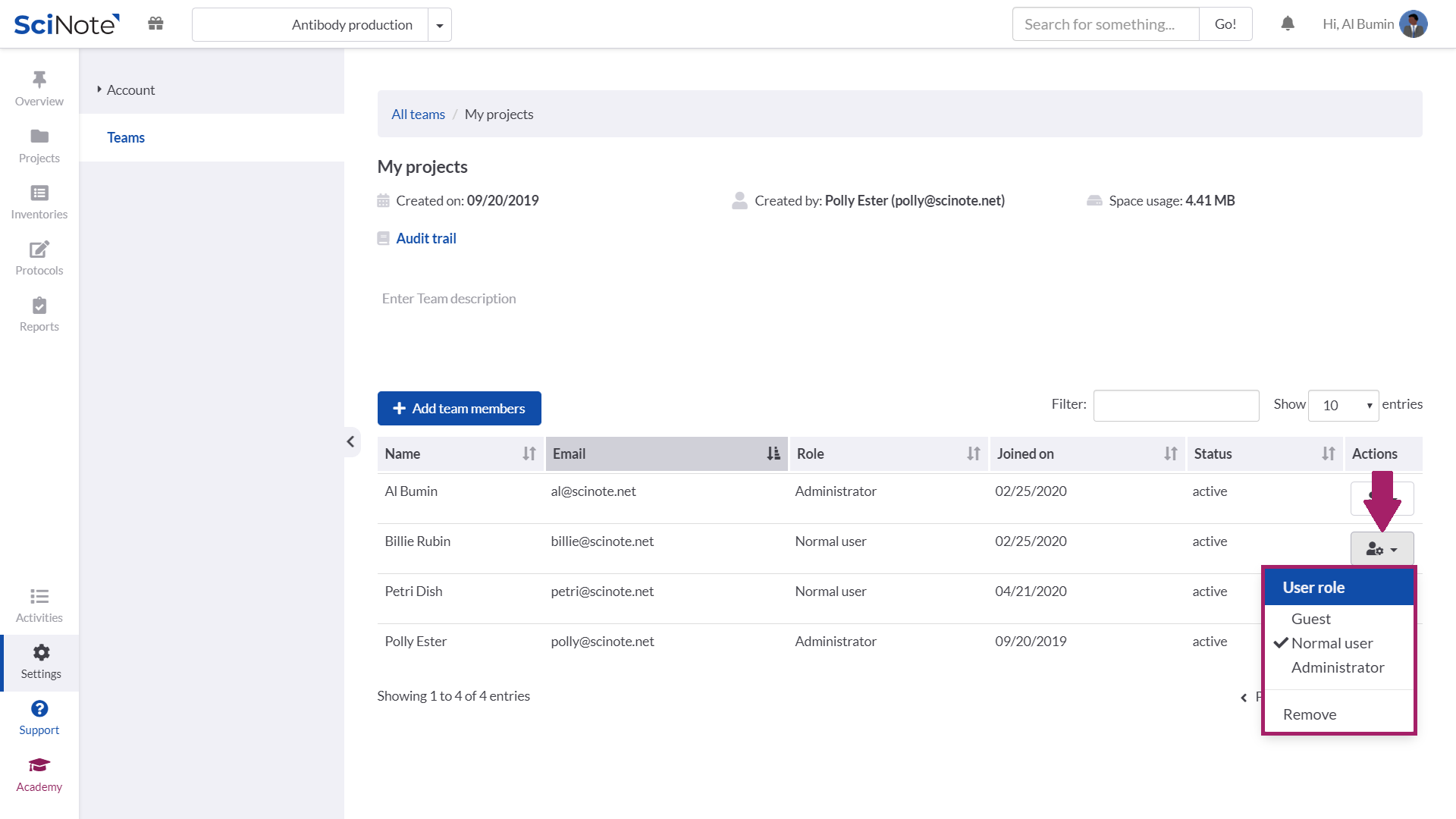Image resolution: width=1456 pixels, height=819 pixels.
Task: Click the All teams tab
Action: click(x=418, y=113)
